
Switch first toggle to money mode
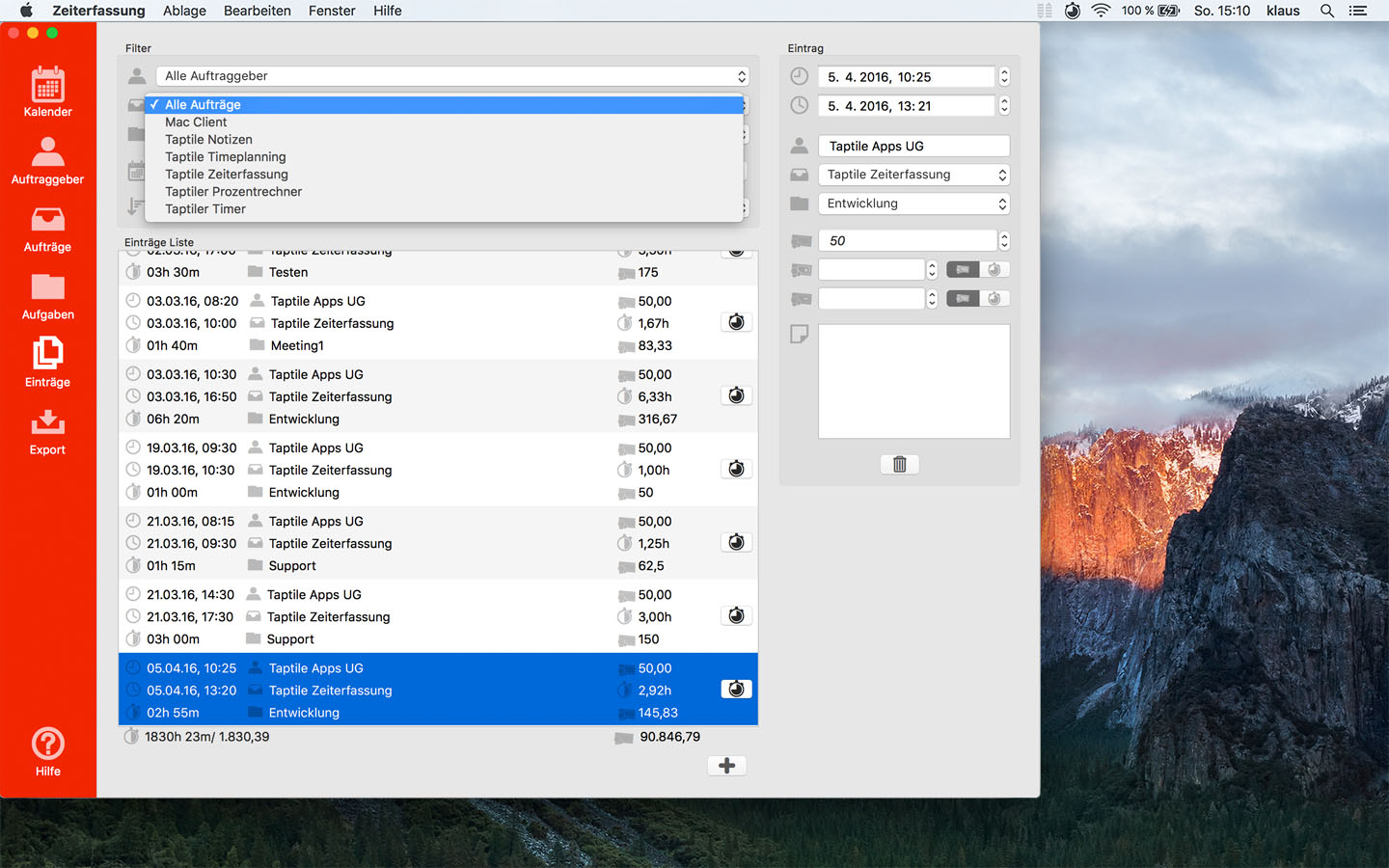point(963,270)
